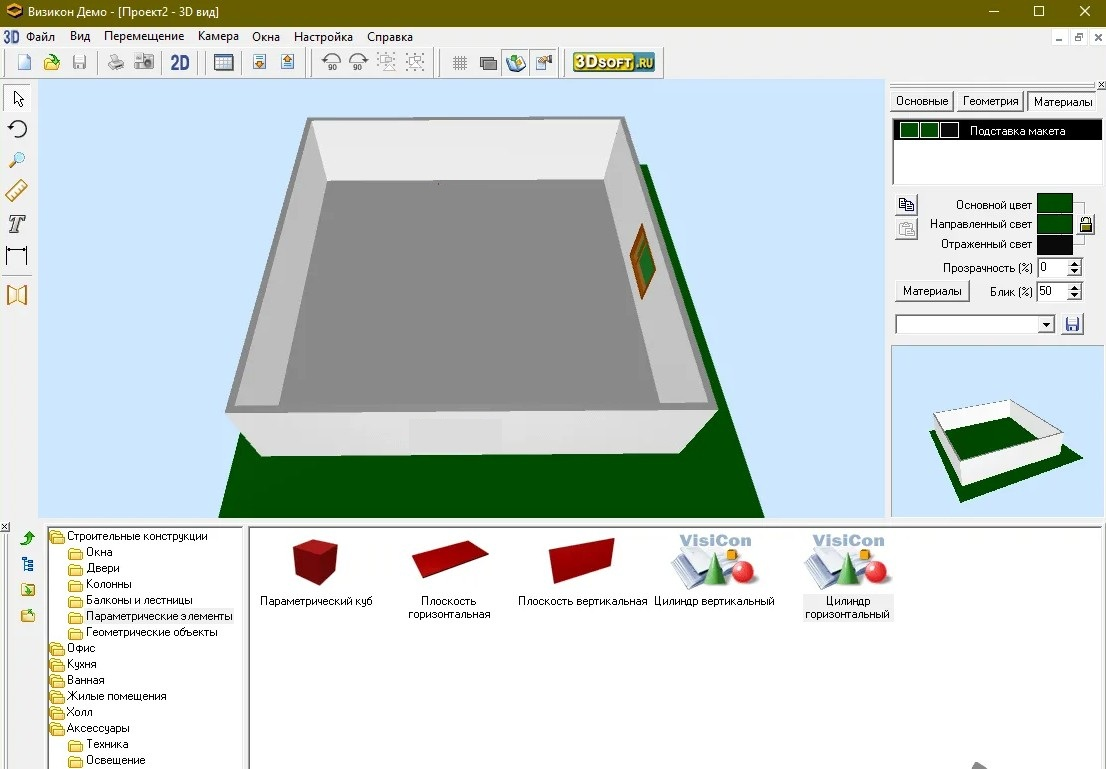Increase the Прозрачность value by one step
This screenshot has width=1106, height=769.
1074,264
